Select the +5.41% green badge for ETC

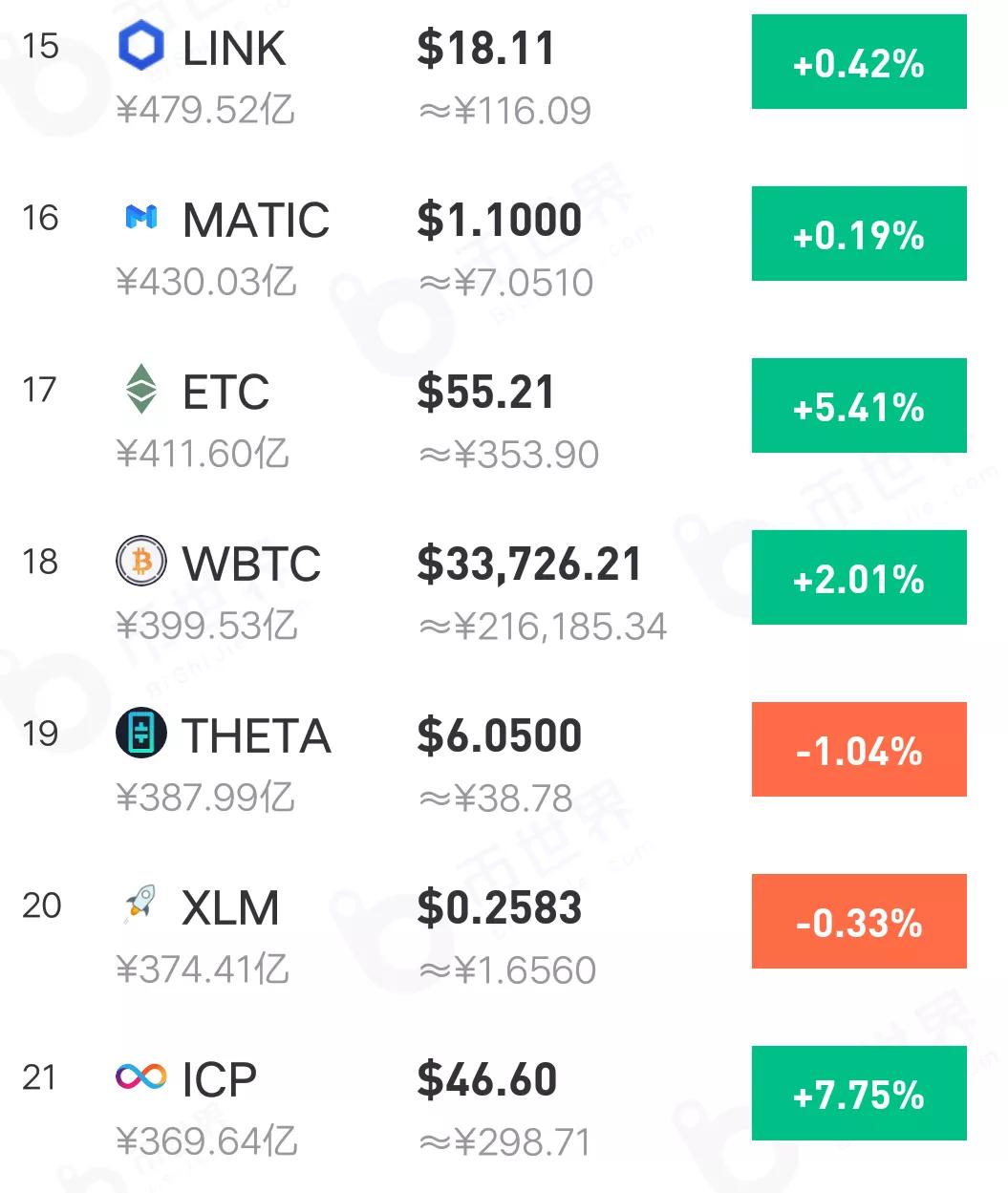859,406
